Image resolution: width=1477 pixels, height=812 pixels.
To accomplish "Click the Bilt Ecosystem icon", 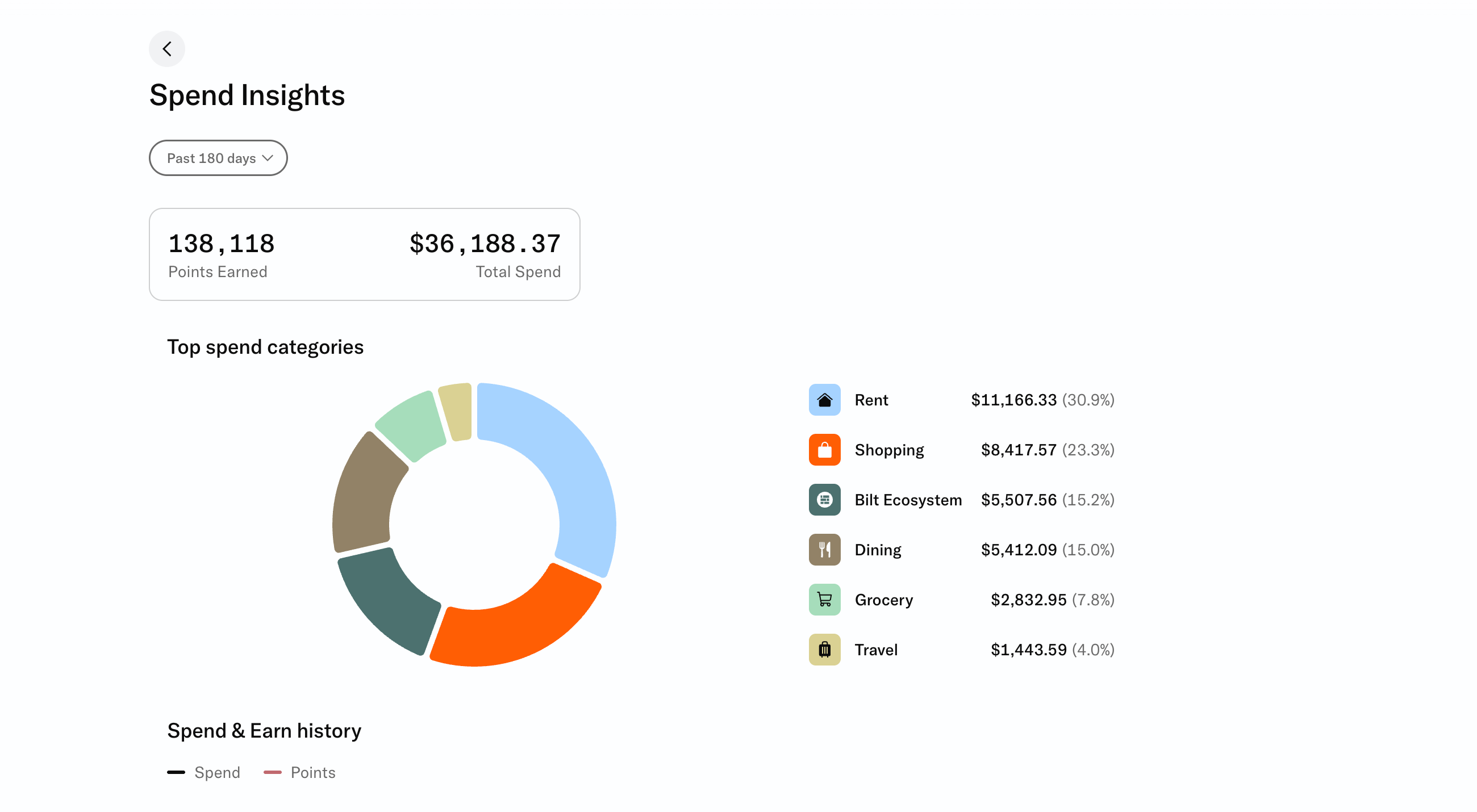I will pos(824,500).
